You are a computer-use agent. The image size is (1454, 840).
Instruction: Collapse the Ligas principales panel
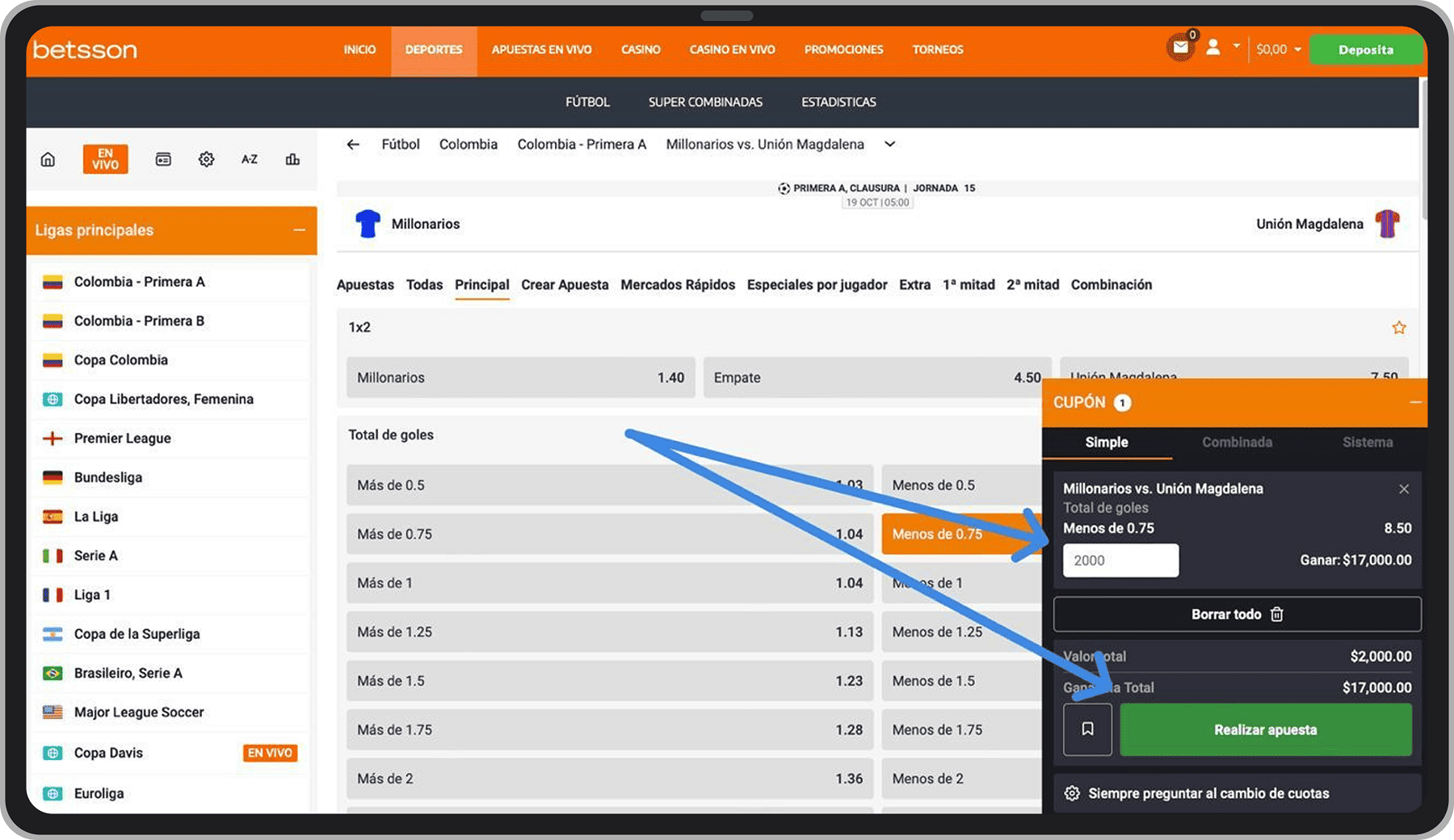pyautogui.click(x=300, y=230)
